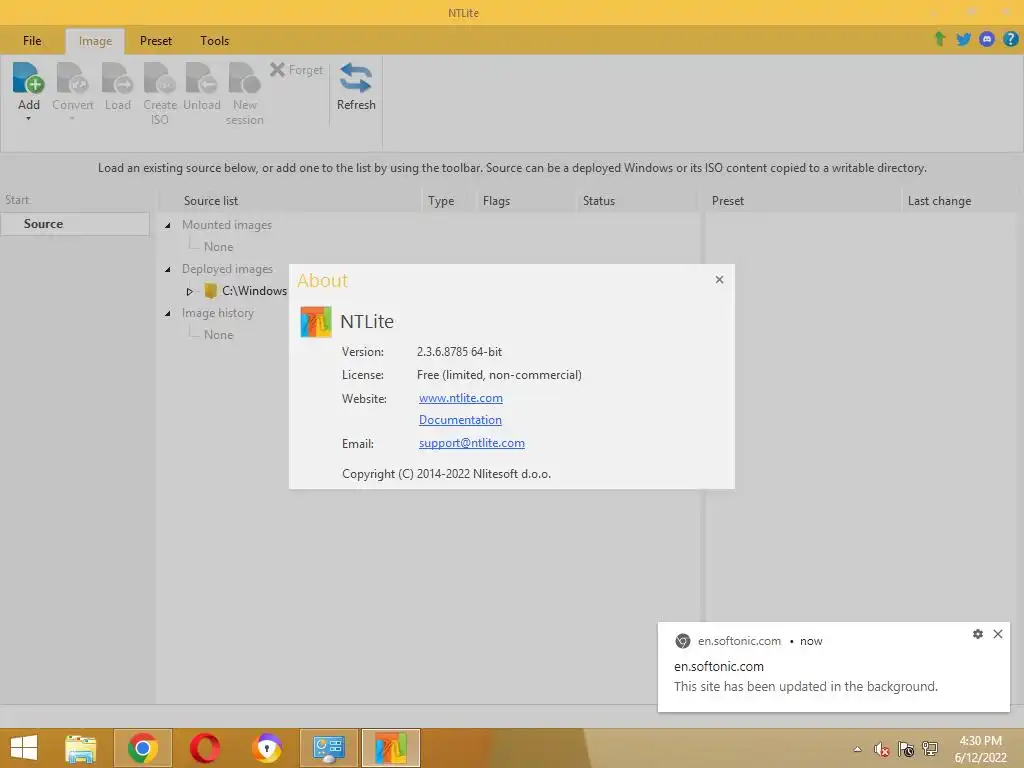Click the Type column header
The width and height of the screenshot is (1024, 768).
tap(441, 200)
